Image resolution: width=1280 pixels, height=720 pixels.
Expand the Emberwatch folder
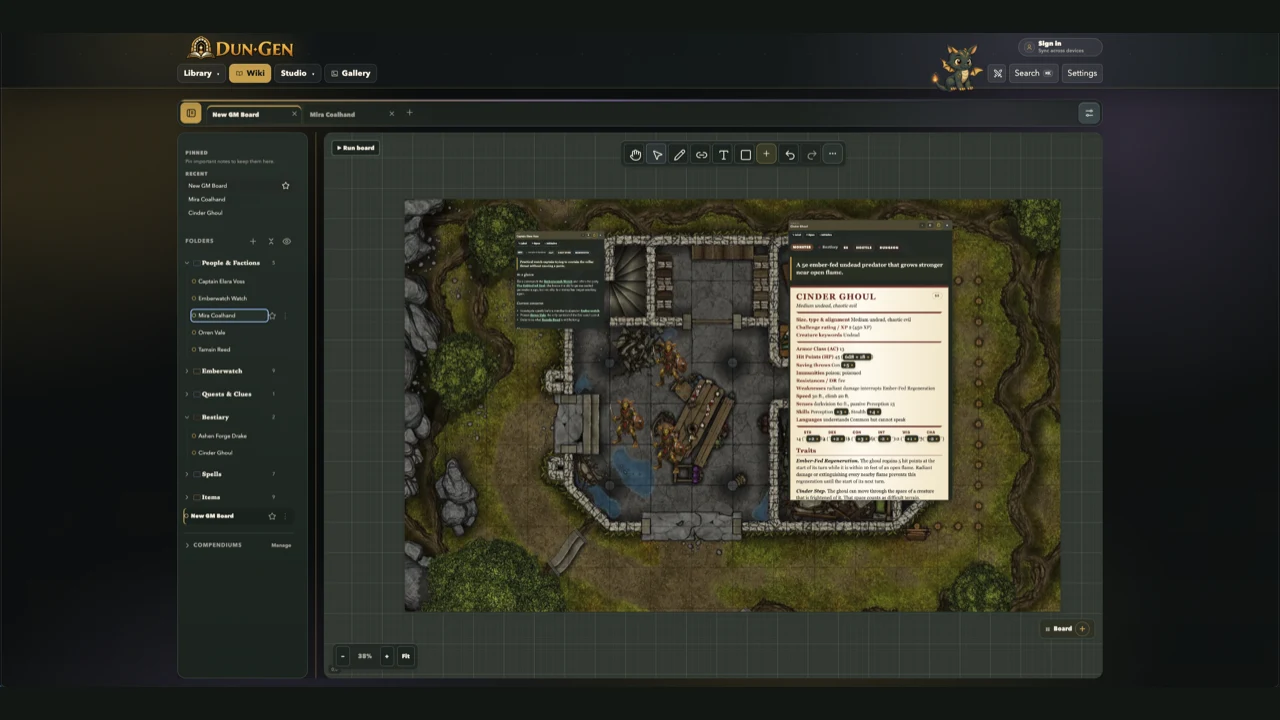tap(187, 371)
